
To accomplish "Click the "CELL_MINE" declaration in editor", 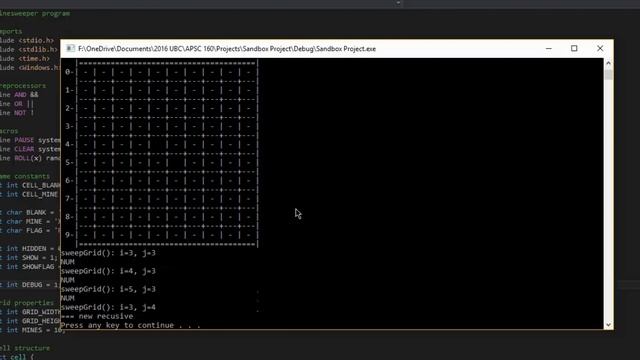I will coord(30,194).
